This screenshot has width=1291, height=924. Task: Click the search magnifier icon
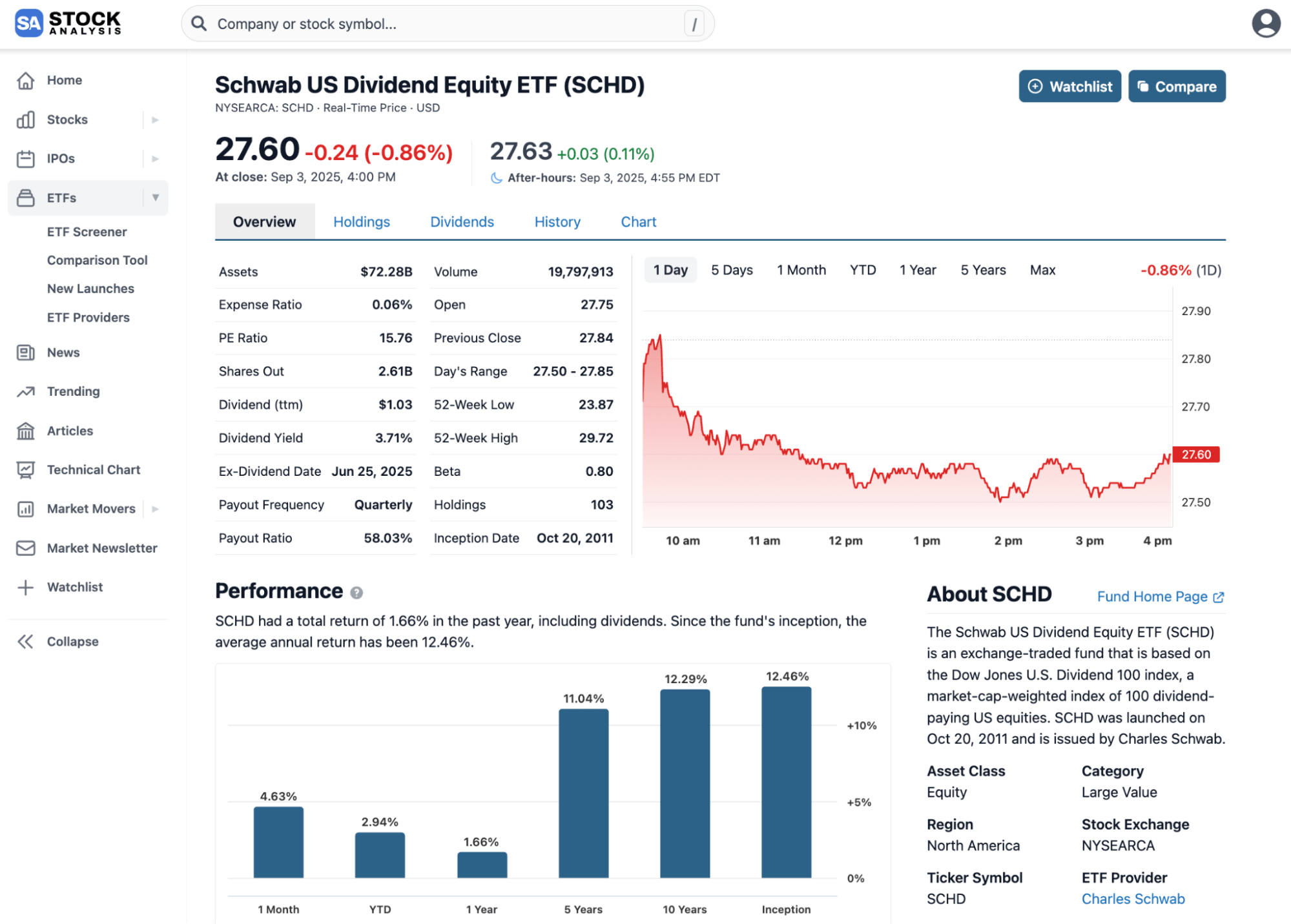click(x=199, y=24)
